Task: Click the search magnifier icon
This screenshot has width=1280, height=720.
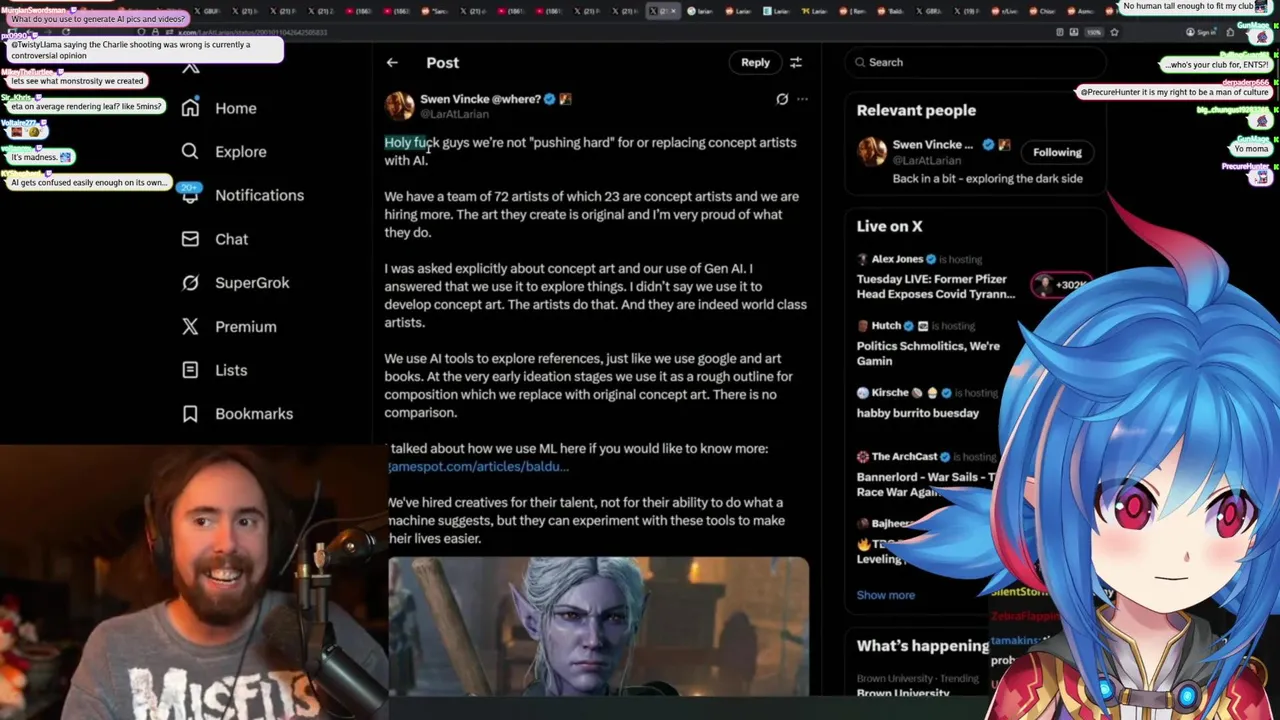Action: click(x=860, y=62)
